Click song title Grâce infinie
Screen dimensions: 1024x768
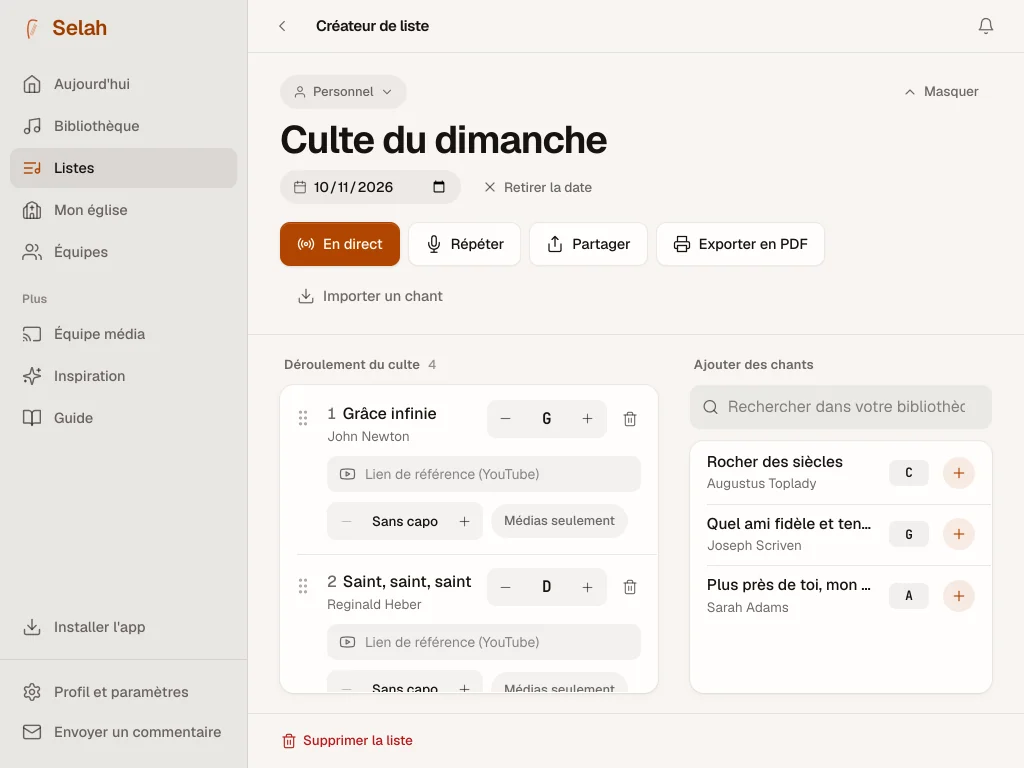tap(389, 413)
